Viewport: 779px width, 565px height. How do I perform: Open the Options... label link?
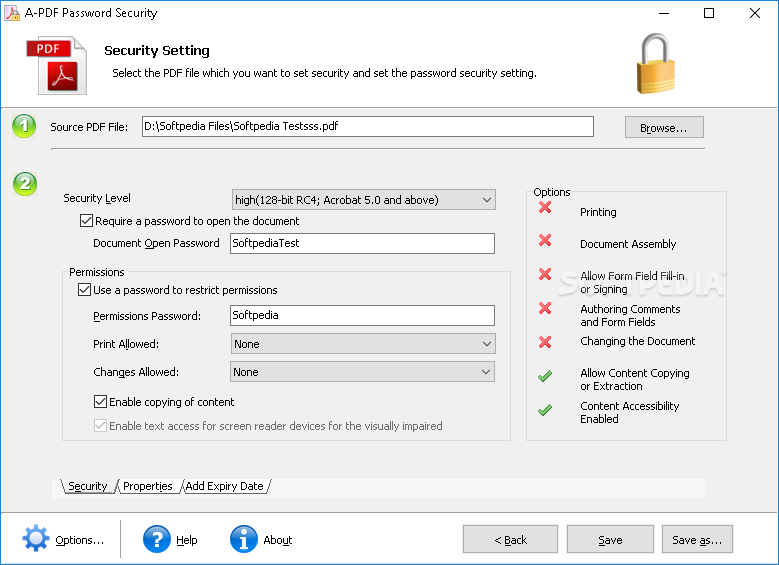(x=79, y=540)
